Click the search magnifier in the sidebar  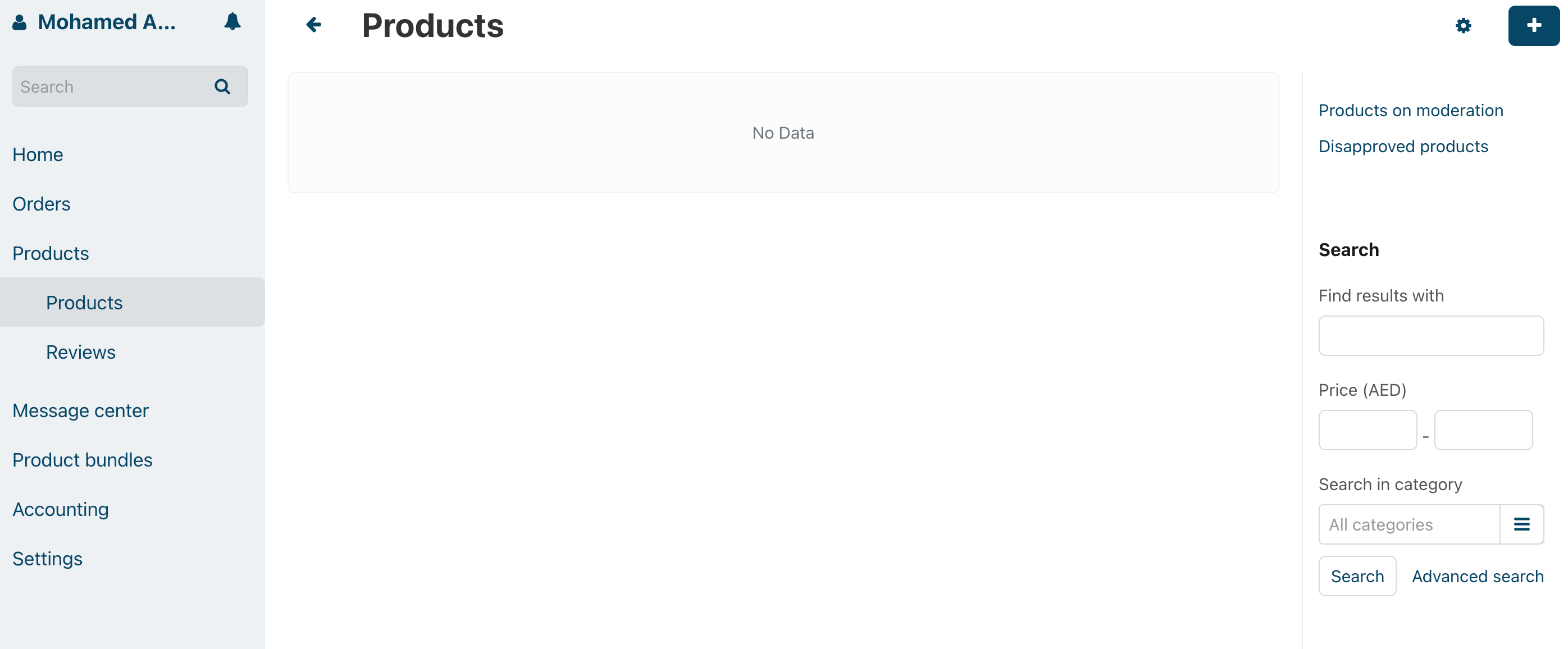pyautogui.click(x=222, y=86)
